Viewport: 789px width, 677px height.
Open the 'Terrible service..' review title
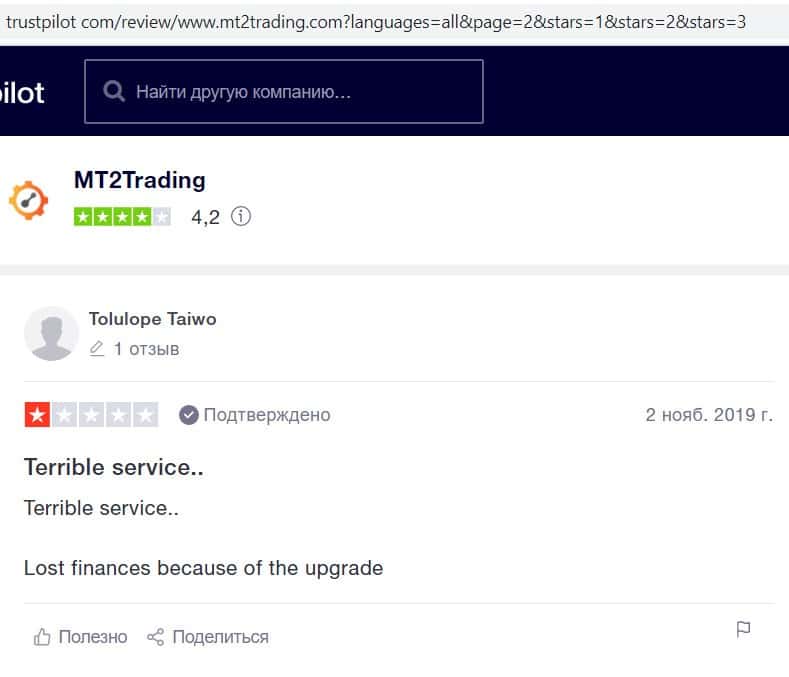[x=113, y=467]
